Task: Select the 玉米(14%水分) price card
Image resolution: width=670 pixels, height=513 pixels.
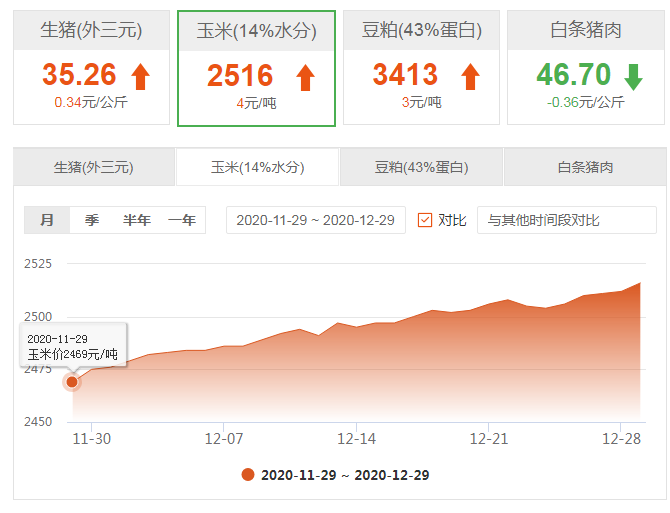Action: tap(256, 68)
